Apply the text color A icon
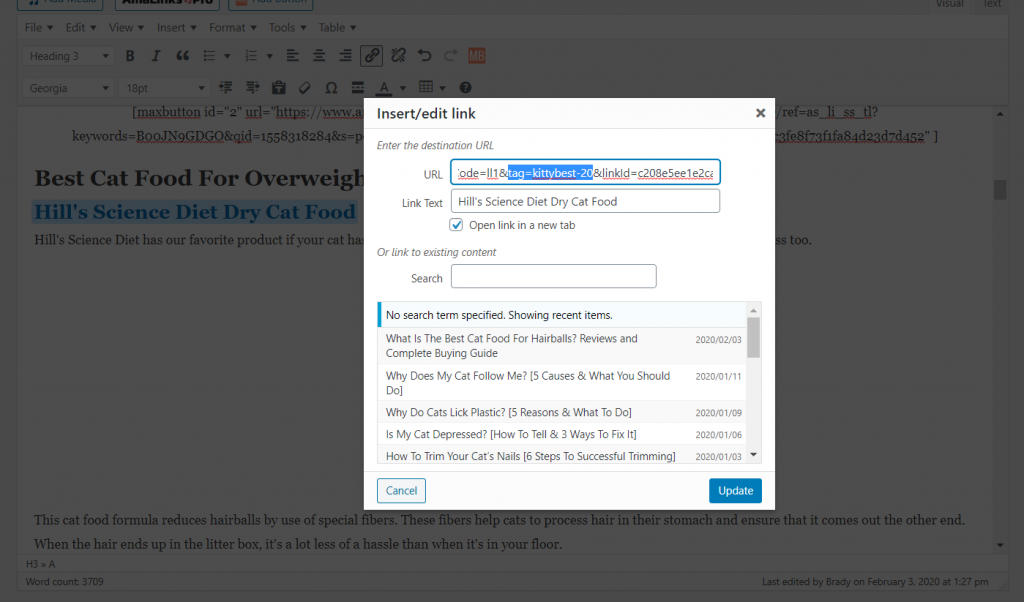Image resolution: width=1024 pixels, height=602 pixels. click(x=384, y=87)
